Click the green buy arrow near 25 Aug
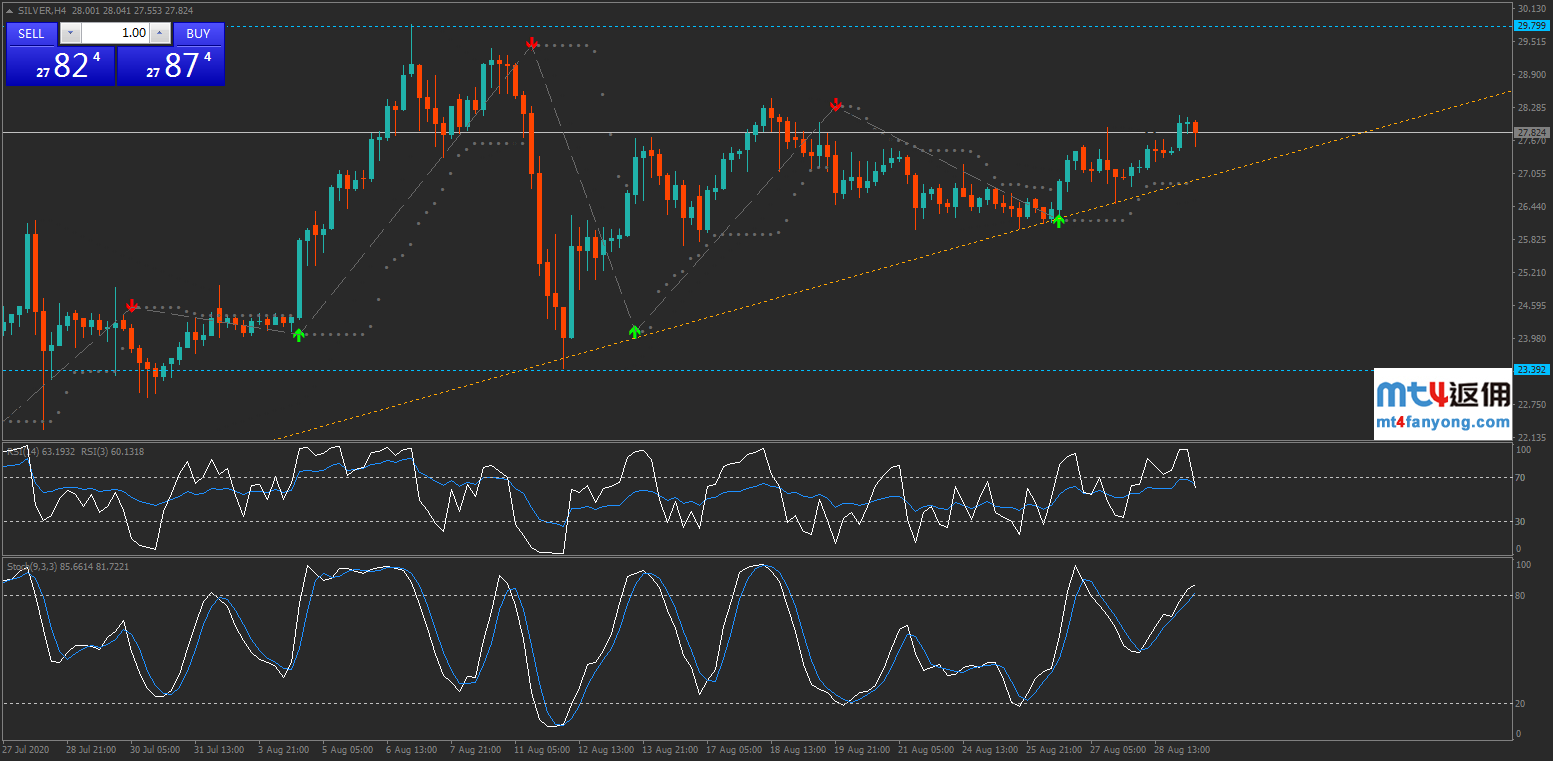Image resolution: width=1553 pixels, height=761 pixels. (x=1058, y=221)
